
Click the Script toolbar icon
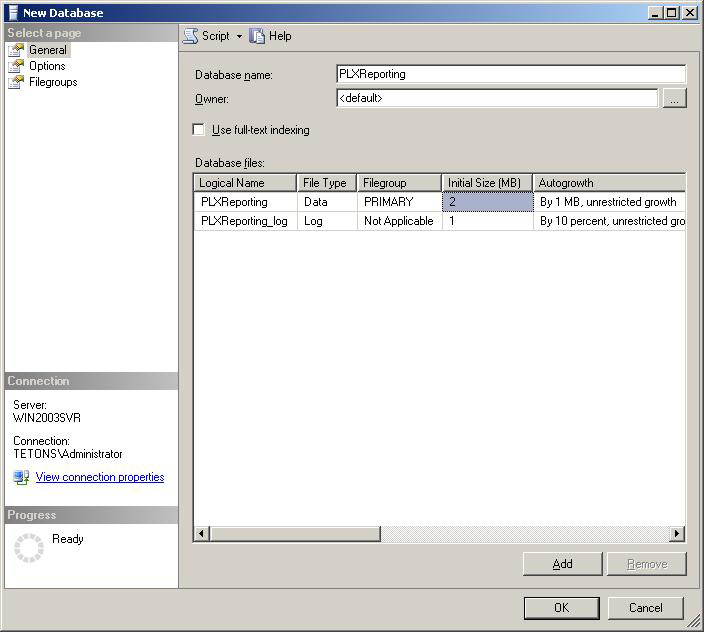(x=190, y=36)
